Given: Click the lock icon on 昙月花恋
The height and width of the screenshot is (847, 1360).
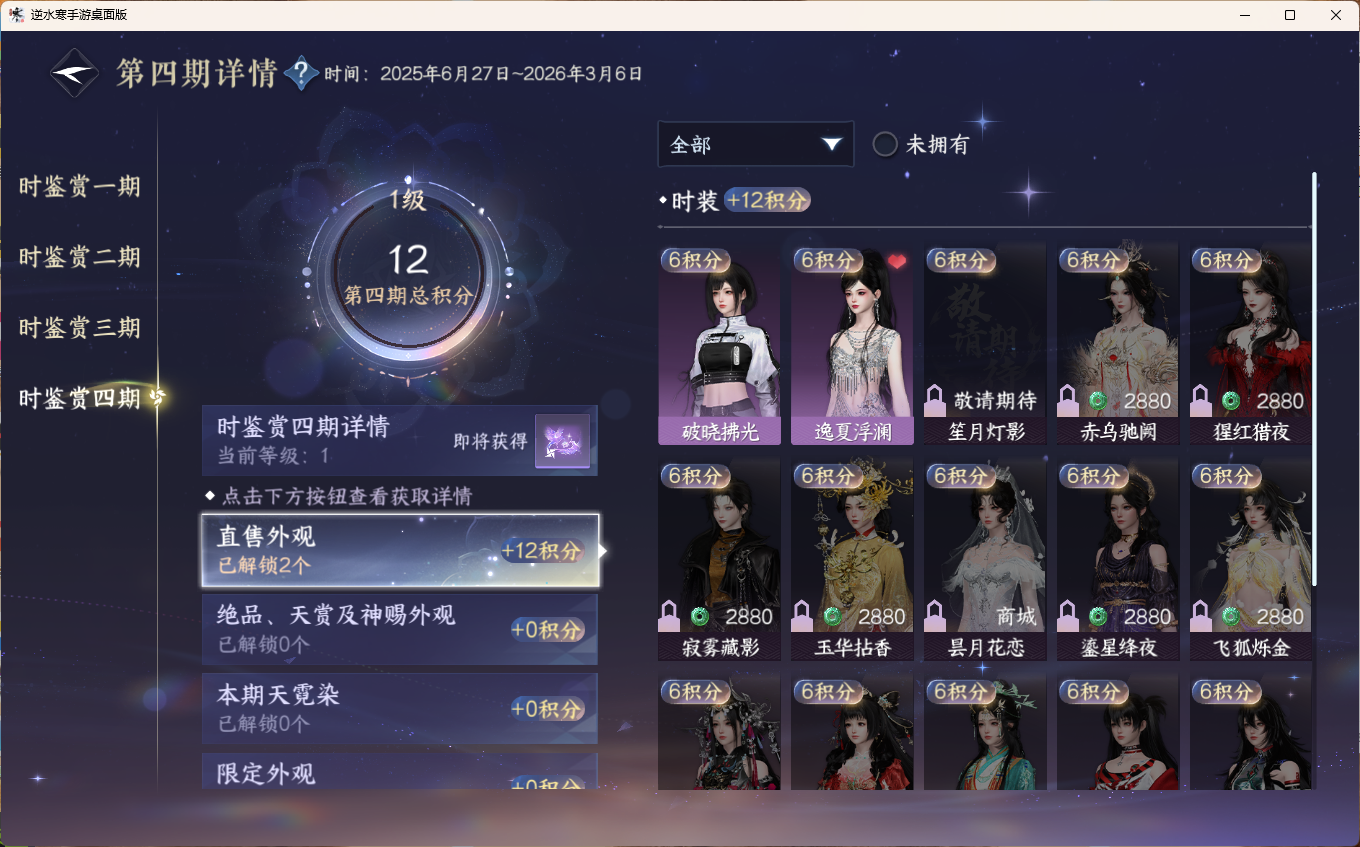Looking at the screenshot, I should 935,616.
